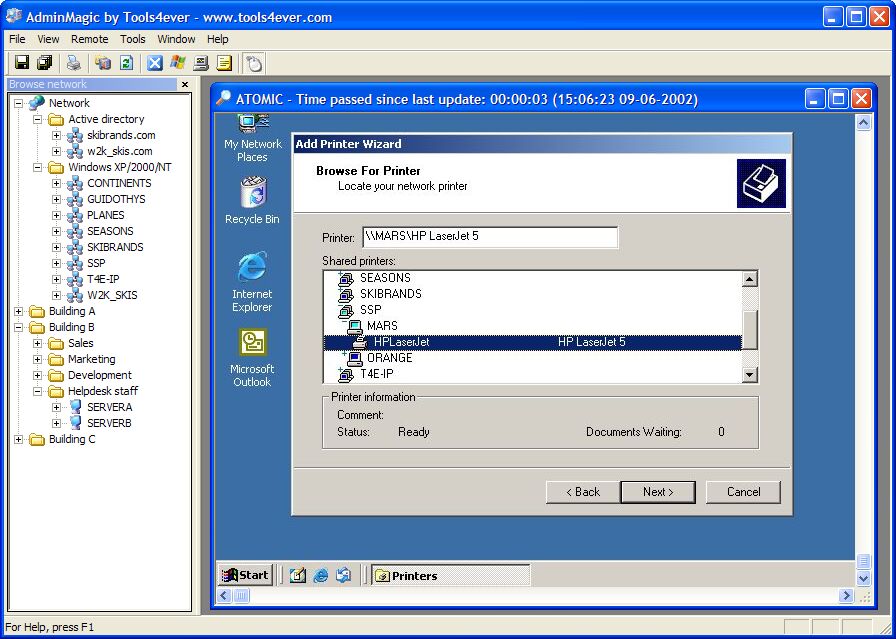Cancel the Add Printer Wizard
Image resolution: width=896 pixels, height=639 pixels.
tap(743, 492)
